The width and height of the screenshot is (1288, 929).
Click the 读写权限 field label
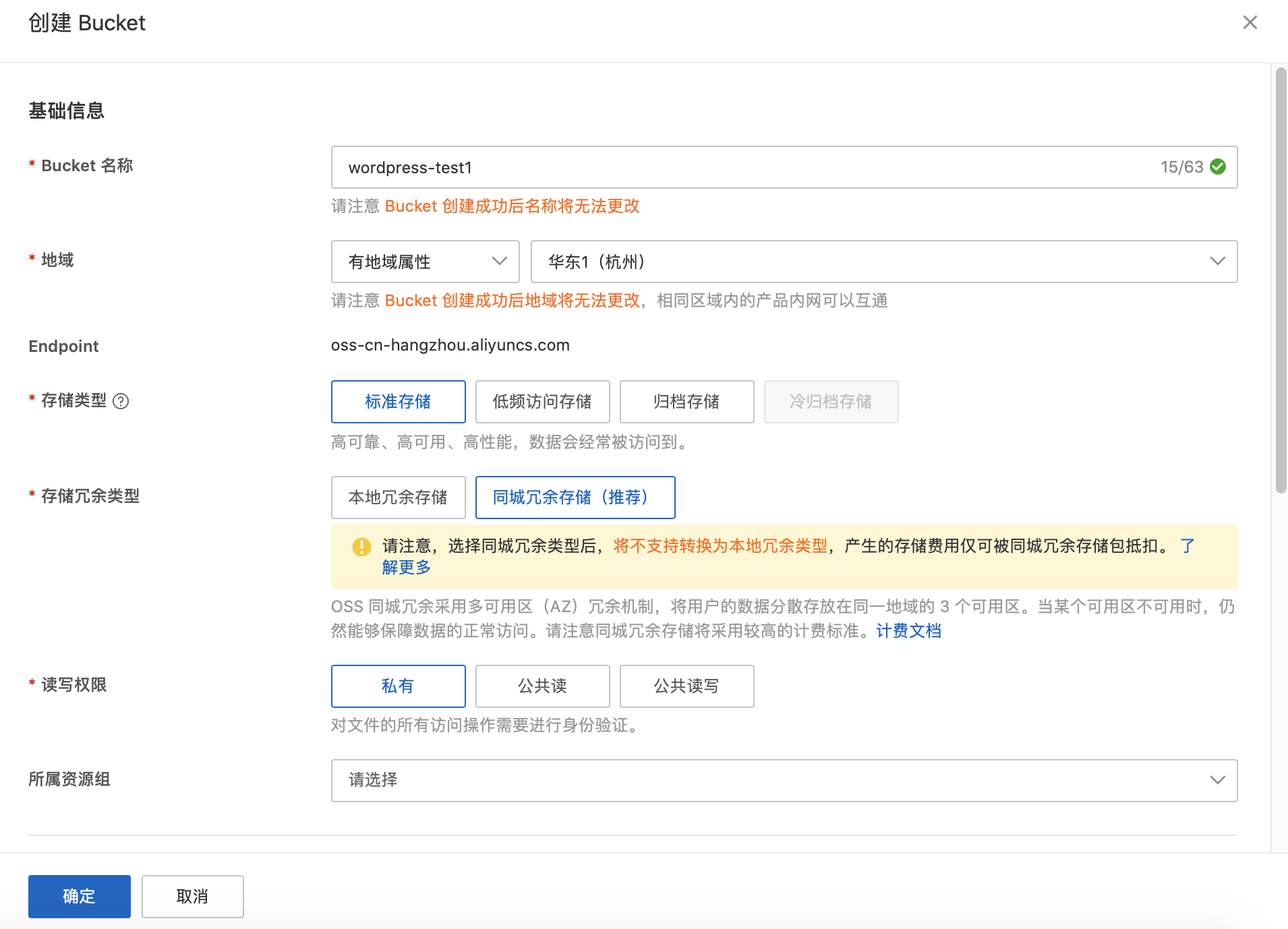[74, 685]
